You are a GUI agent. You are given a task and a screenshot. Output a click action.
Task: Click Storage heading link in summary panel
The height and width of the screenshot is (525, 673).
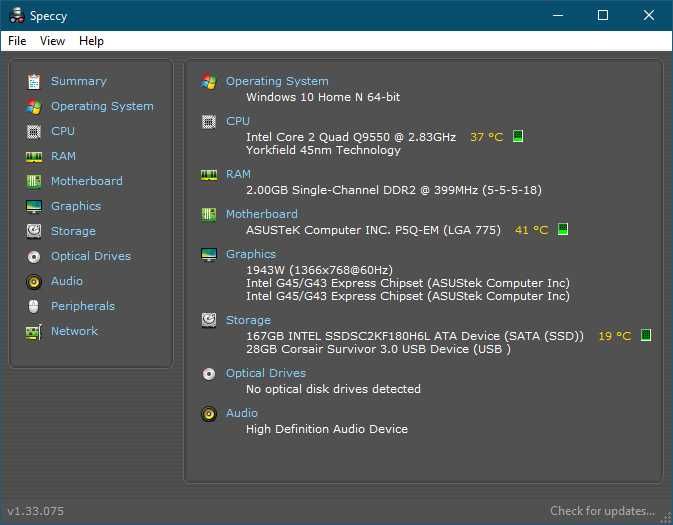[x=249, y=320]
